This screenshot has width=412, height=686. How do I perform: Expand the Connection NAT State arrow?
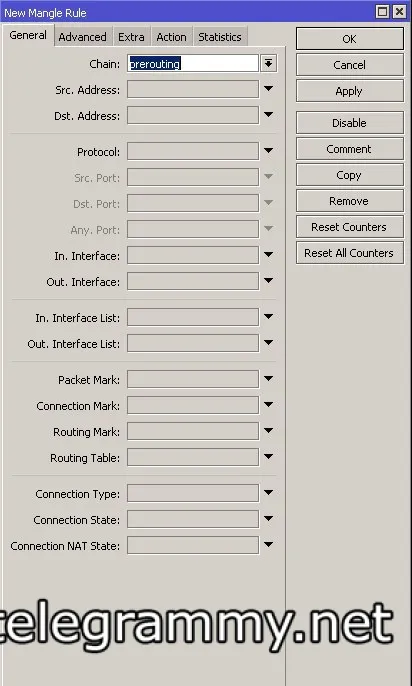click(x=269, y=545)
